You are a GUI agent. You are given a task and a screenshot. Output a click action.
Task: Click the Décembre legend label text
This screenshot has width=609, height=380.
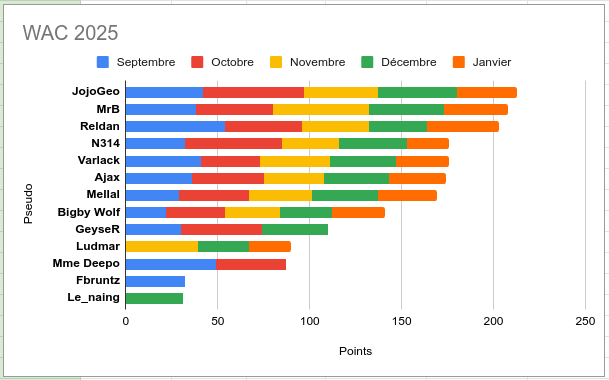pos(409,62)
